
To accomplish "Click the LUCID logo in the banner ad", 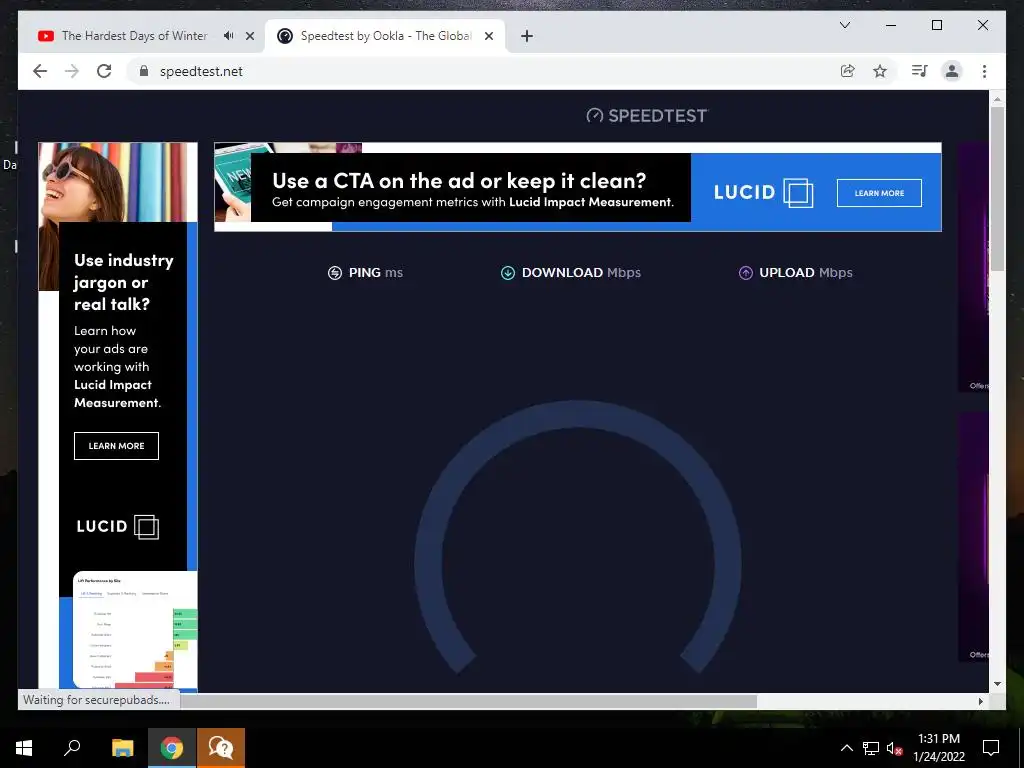I will pos(763,193).
